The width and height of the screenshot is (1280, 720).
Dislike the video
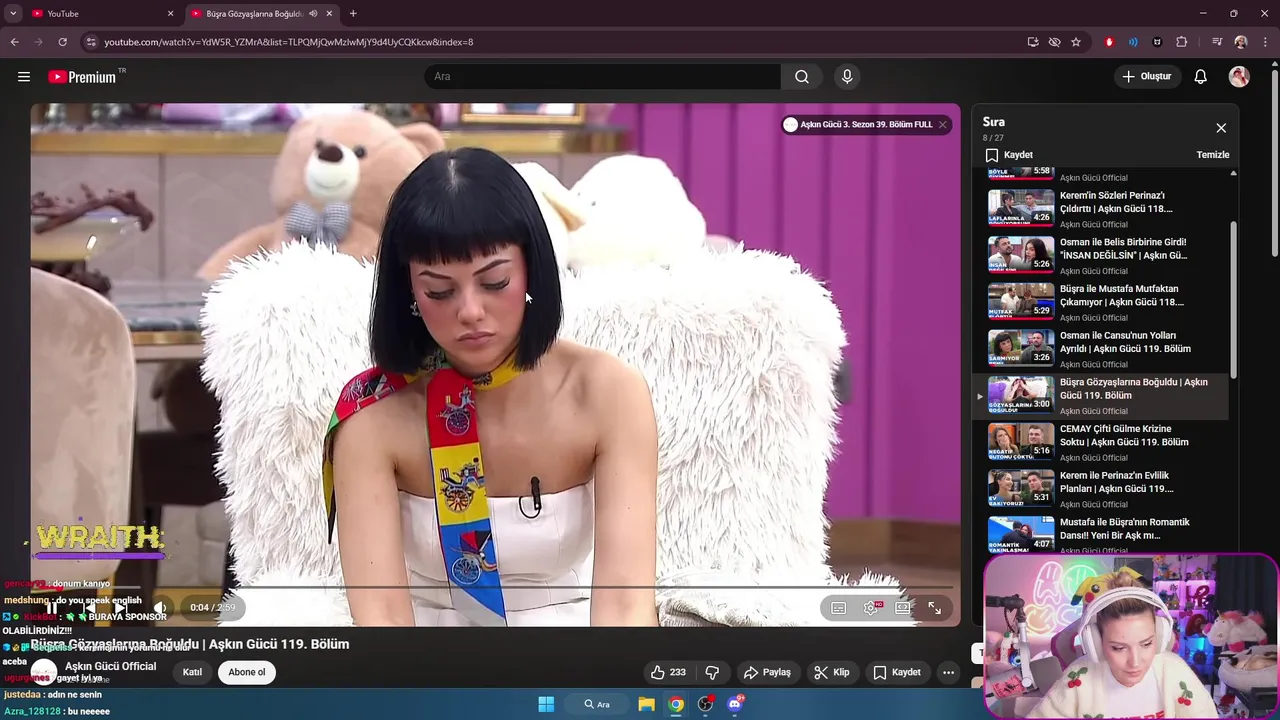[x=712, y=673]
